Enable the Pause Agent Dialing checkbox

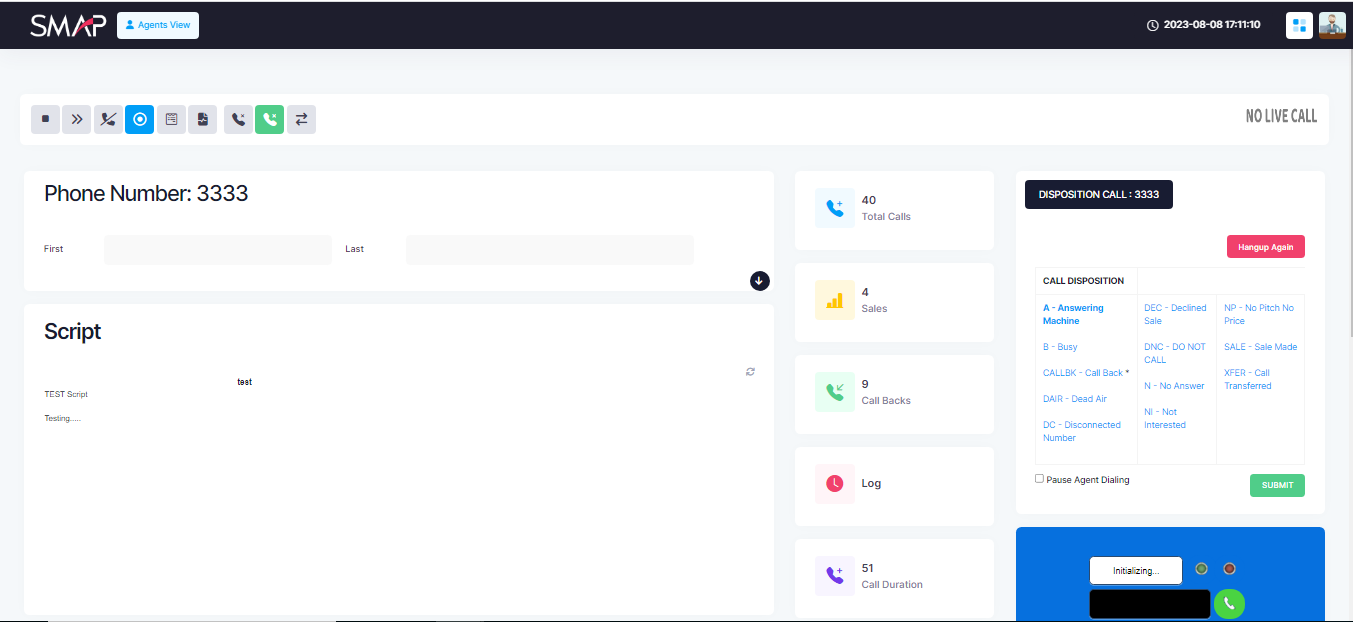click(1039, 479)
